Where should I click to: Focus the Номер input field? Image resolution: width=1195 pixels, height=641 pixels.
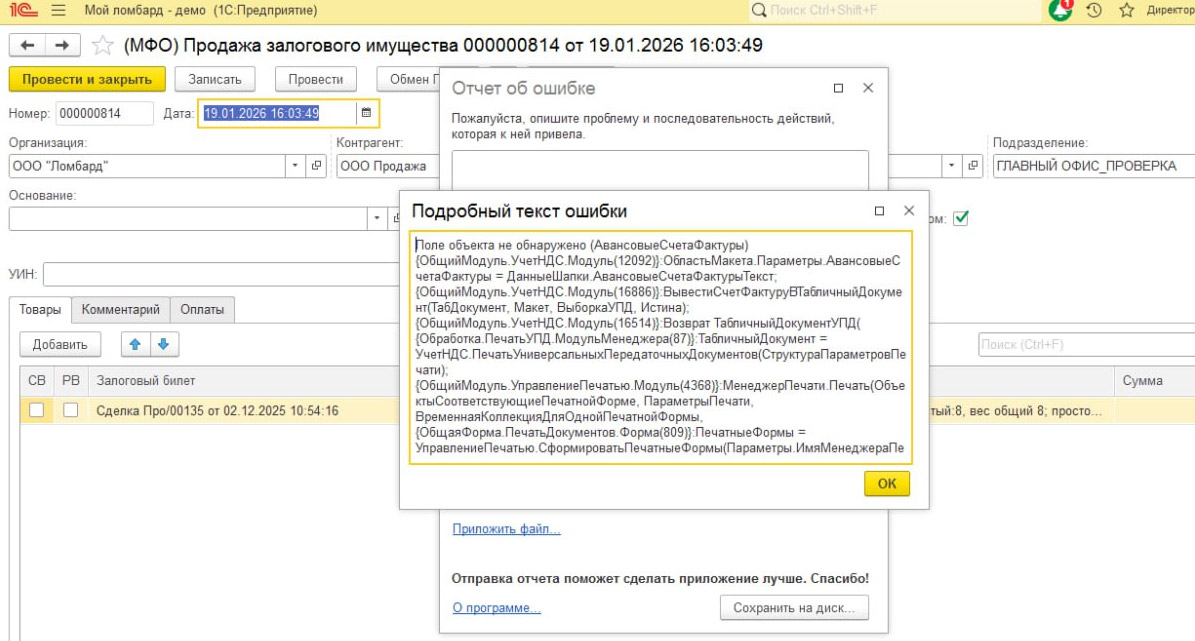click(104, 113)
